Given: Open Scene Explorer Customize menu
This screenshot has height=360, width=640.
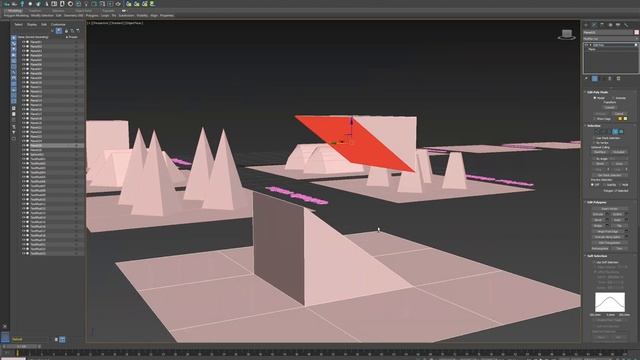Looking at the screenshot, I should (58, 24).
